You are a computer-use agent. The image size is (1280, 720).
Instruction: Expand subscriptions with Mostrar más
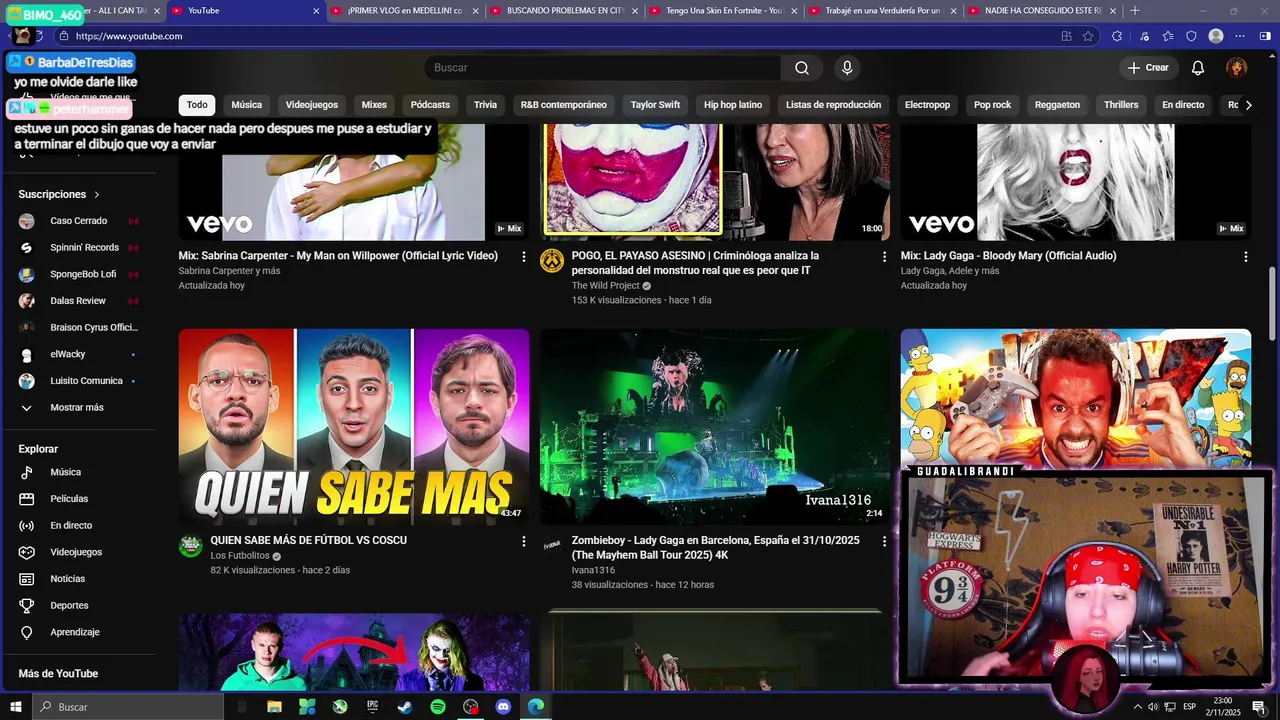[77, 408]
